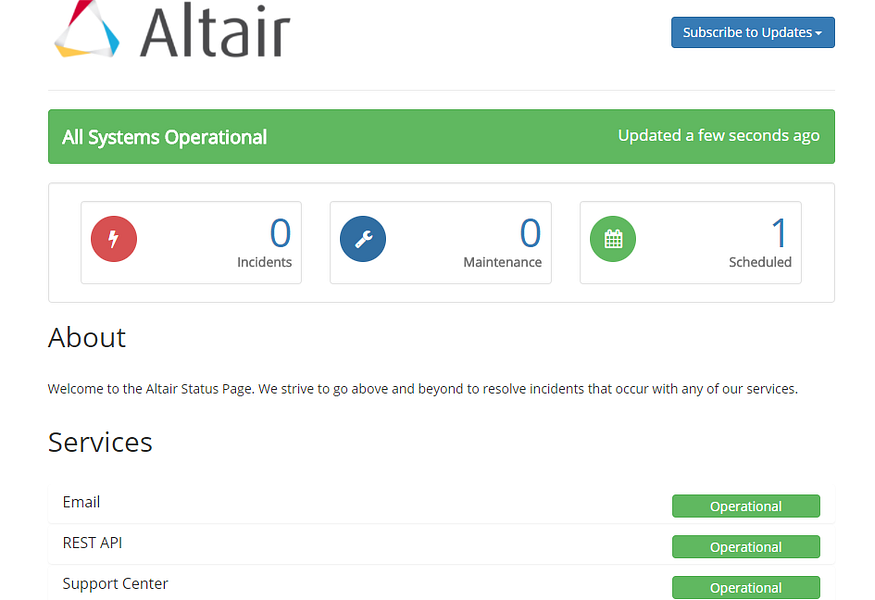The height and width of the screenshot is (600, 875).
Task: Click the Support Center service name
Action: 115,584
